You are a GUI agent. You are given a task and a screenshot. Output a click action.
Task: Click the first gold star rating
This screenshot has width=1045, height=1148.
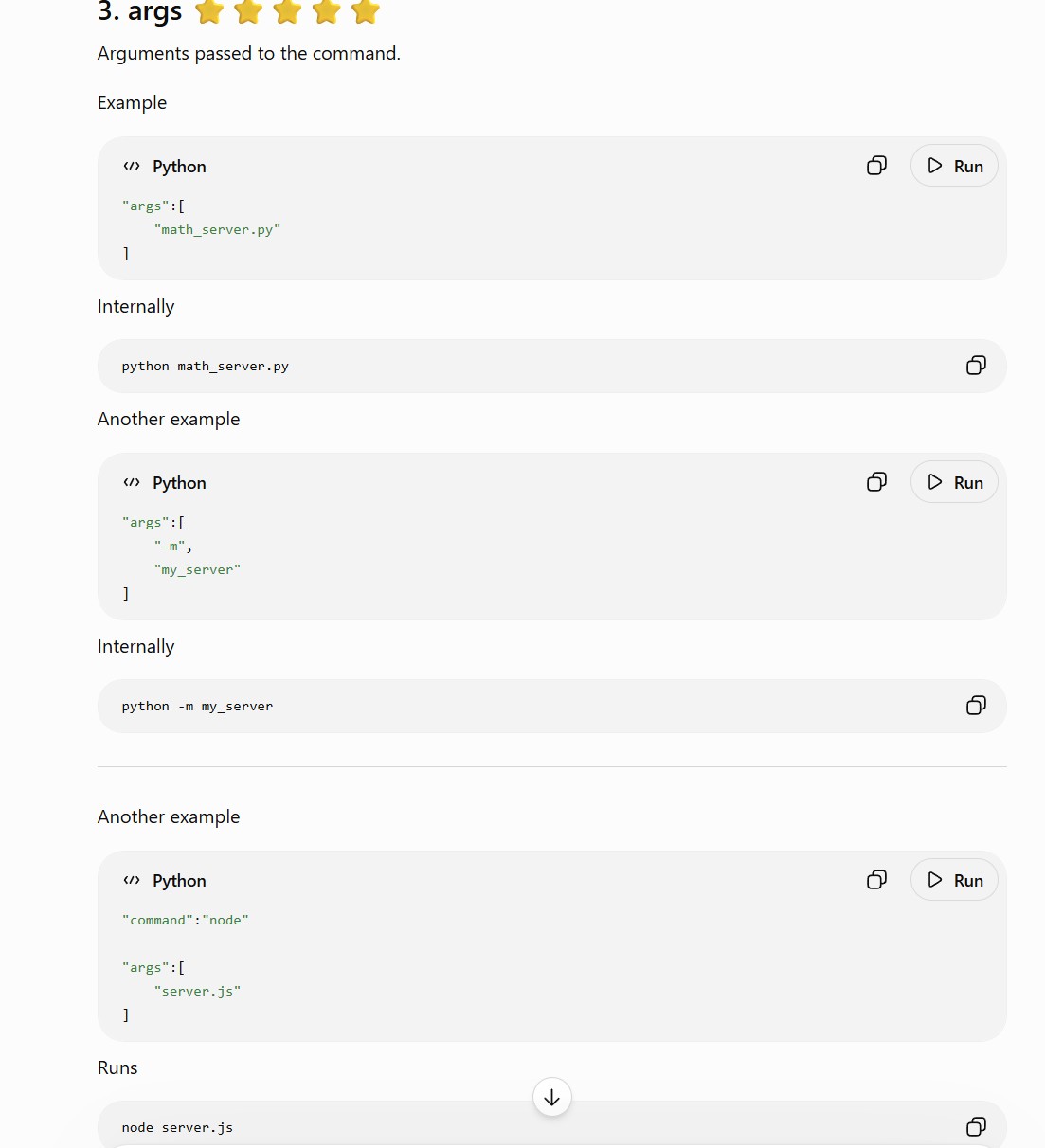(209, 11)
